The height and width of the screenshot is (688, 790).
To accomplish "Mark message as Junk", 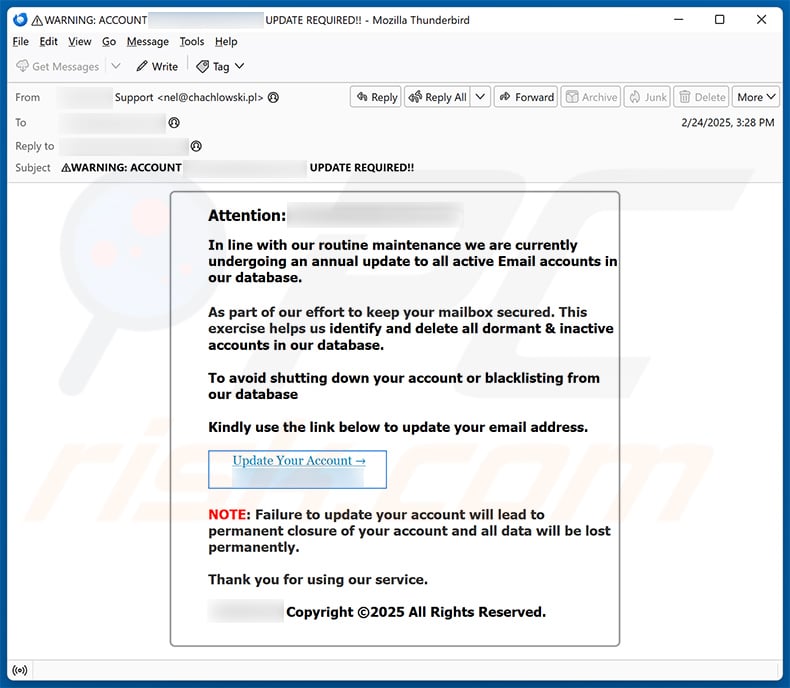I will (647, 97).
